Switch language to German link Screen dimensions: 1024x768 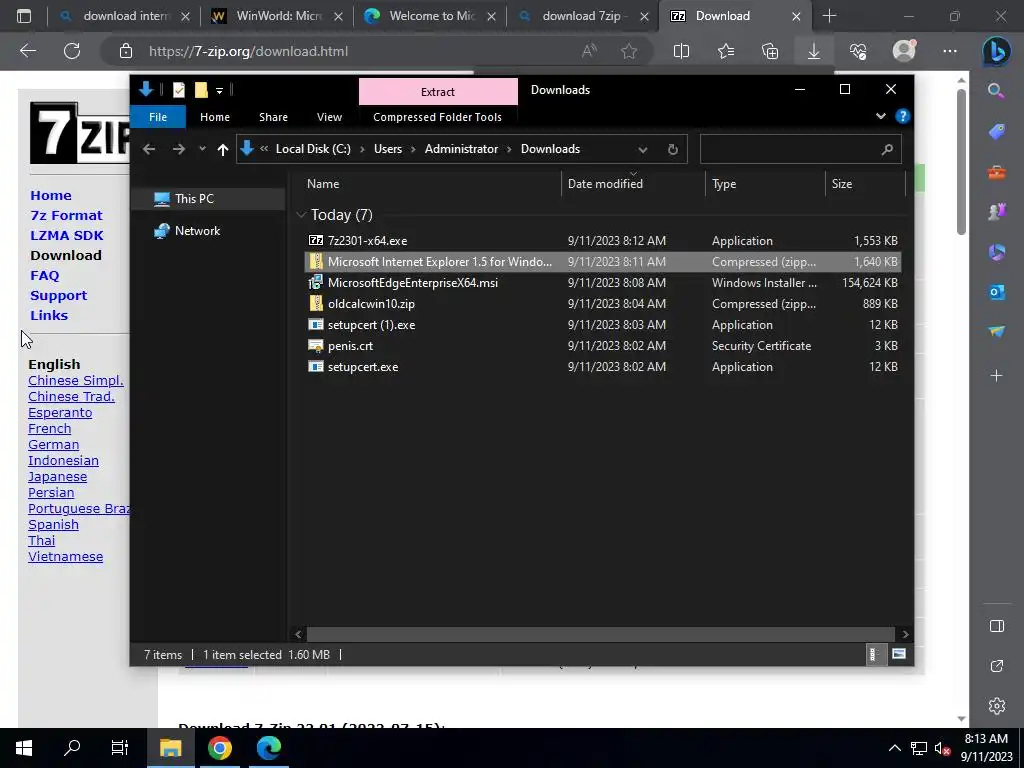point(54,445)
